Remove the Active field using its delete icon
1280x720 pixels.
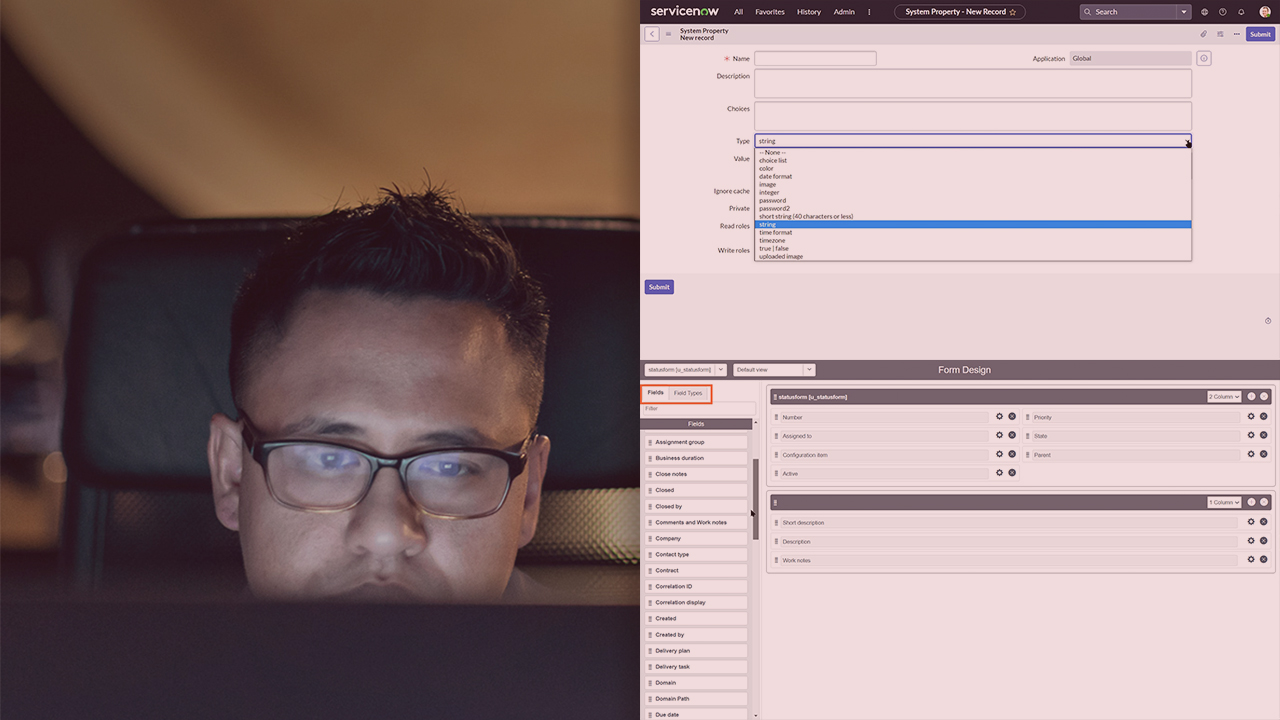[1010, 472]
